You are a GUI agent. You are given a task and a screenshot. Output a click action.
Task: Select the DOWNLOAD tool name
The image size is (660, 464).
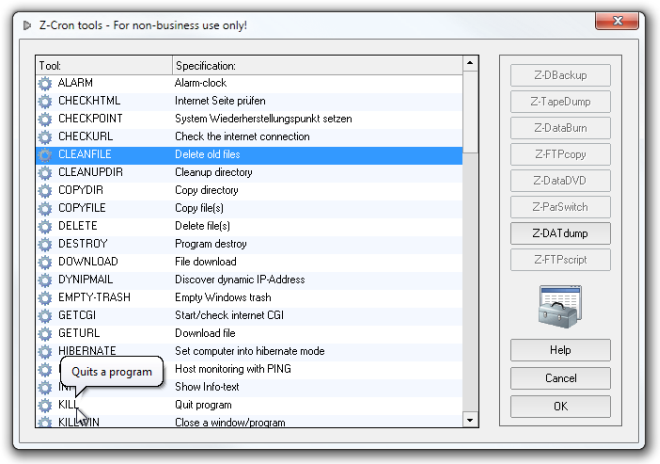[88, 261]
